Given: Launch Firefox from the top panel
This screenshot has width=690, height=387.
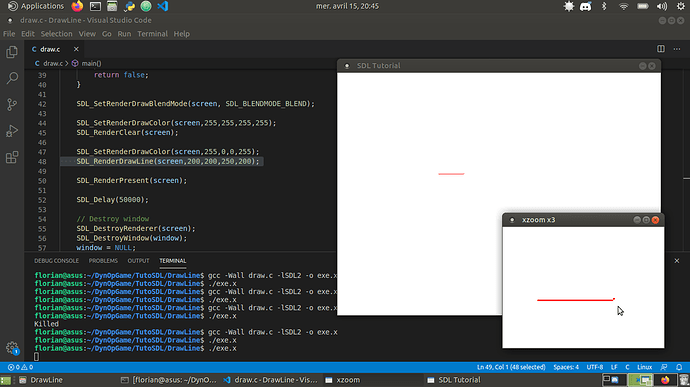Looking at the screenshot, I should (77, 6).
